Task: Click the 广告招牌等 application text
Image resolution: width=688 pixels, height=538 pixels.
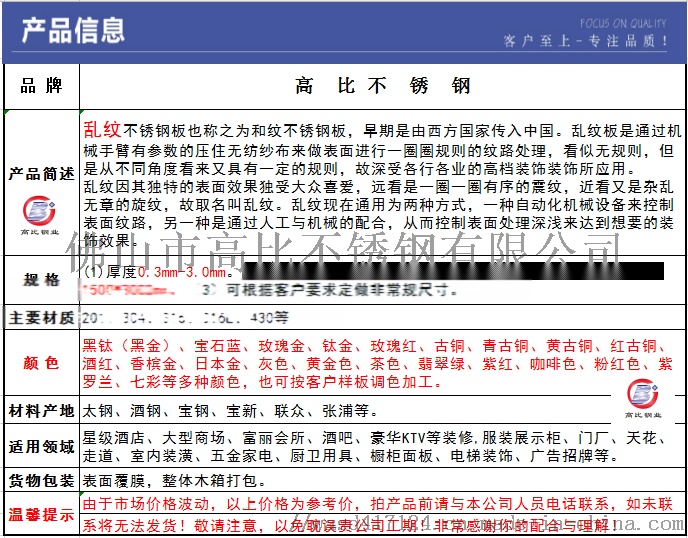Action: pos(570,456)
